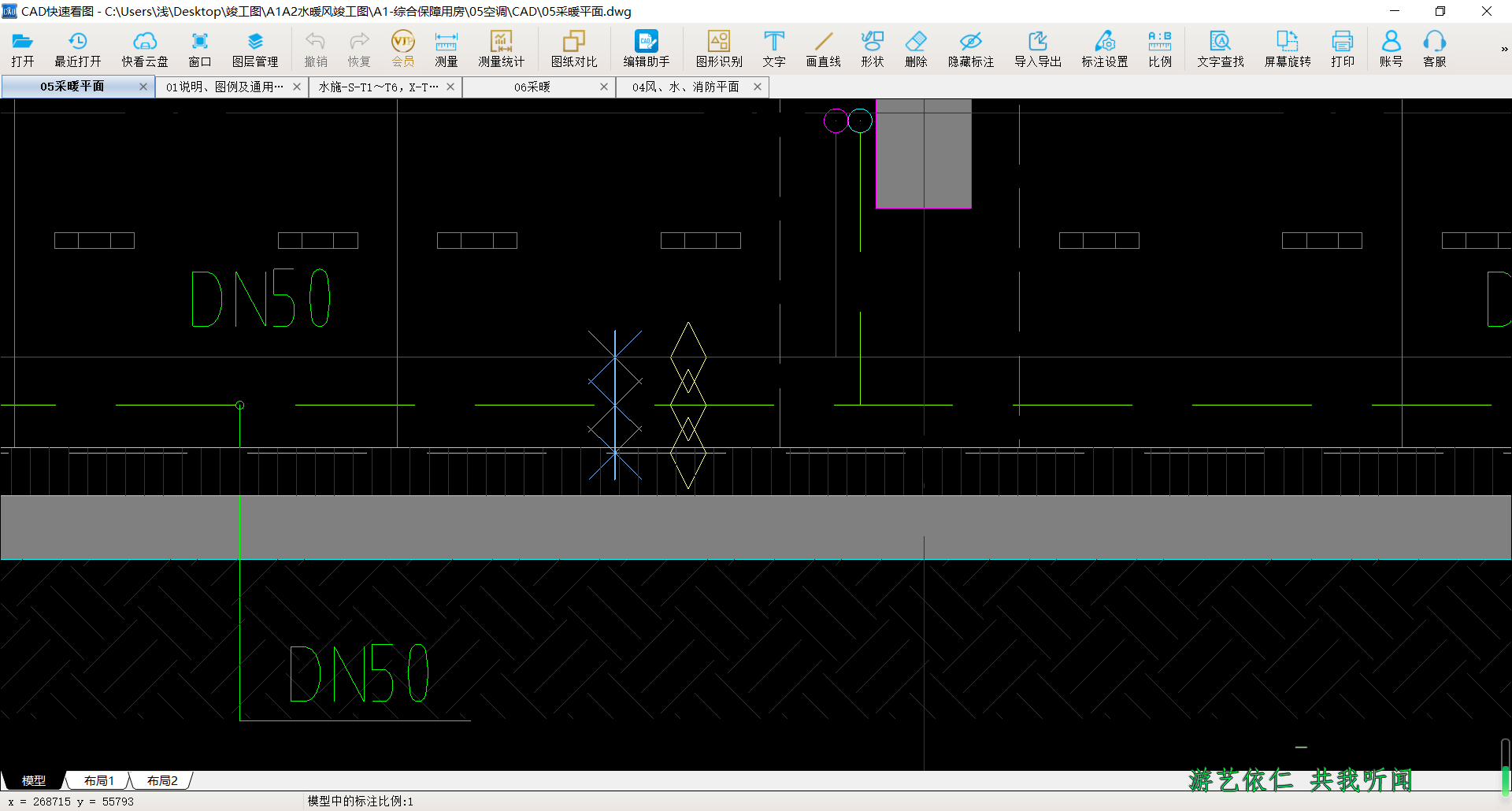Close the 05采暖平面 tab

click(x=143, y=87)
